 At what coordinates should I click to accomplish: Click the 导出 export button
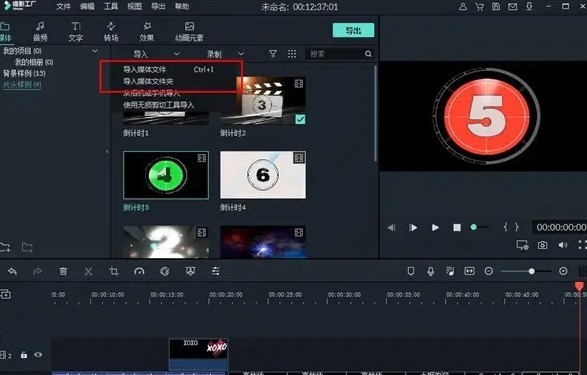tap(353, 30)
